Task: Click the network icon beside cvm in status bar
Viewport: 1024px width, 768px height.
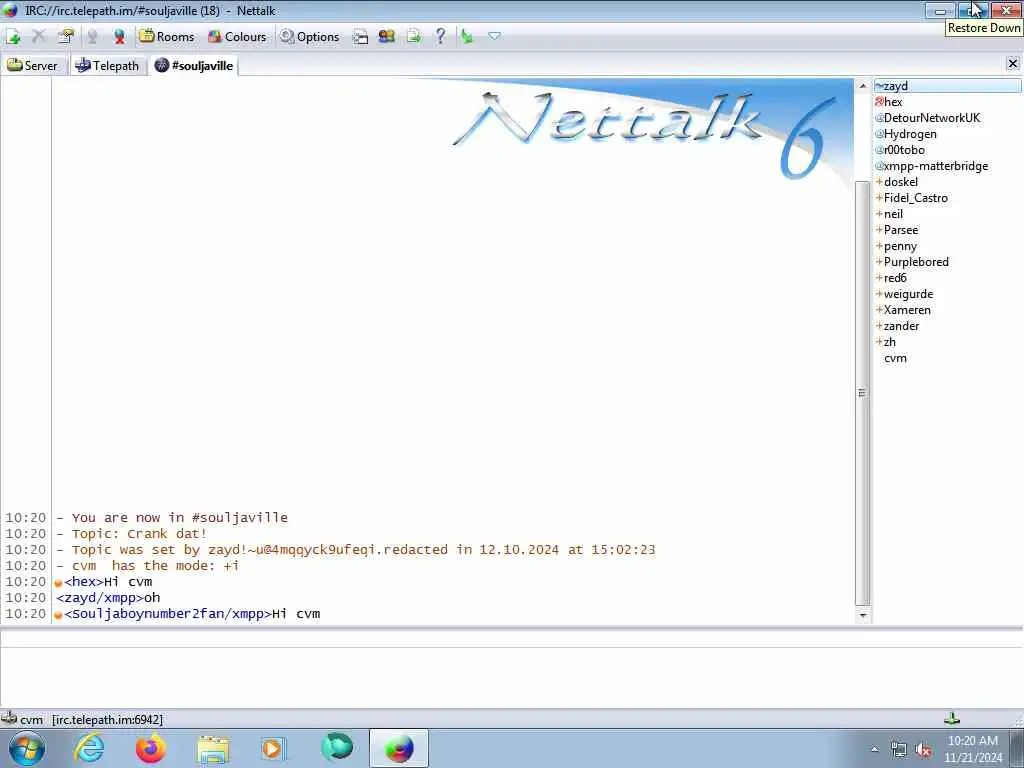Action: pos(9,718)
